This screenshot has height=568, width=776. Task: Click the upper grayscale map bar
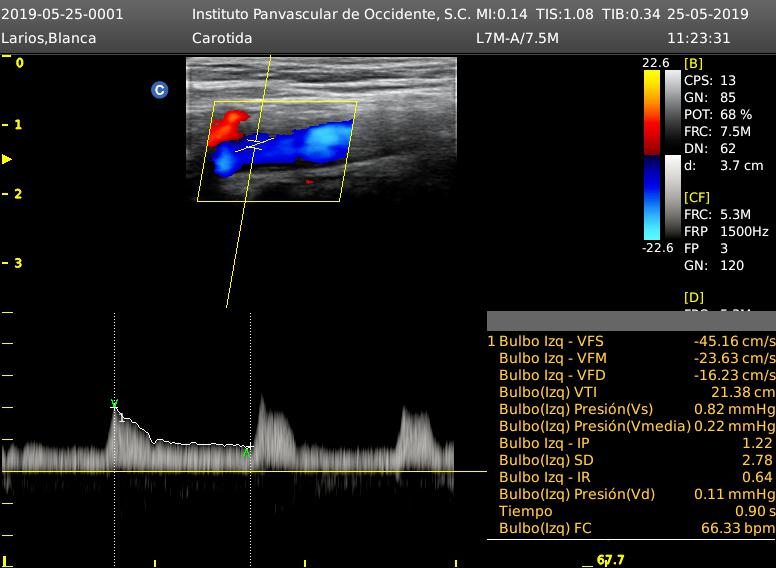click(673, 113)
